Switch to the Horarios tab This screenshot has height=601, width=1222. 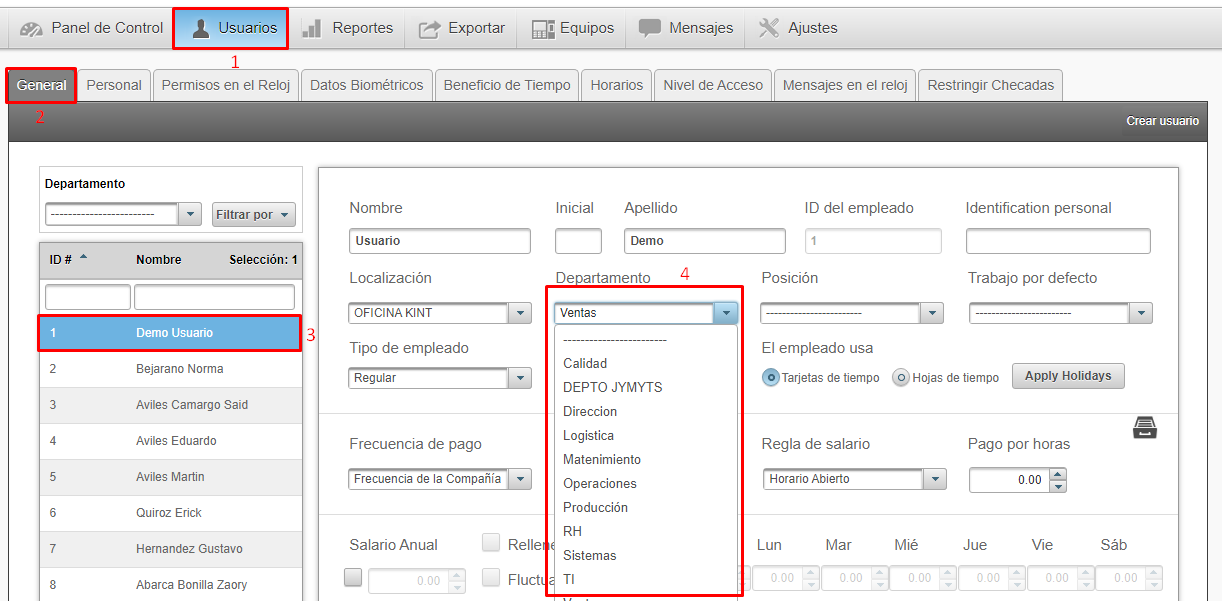point(616,85)
